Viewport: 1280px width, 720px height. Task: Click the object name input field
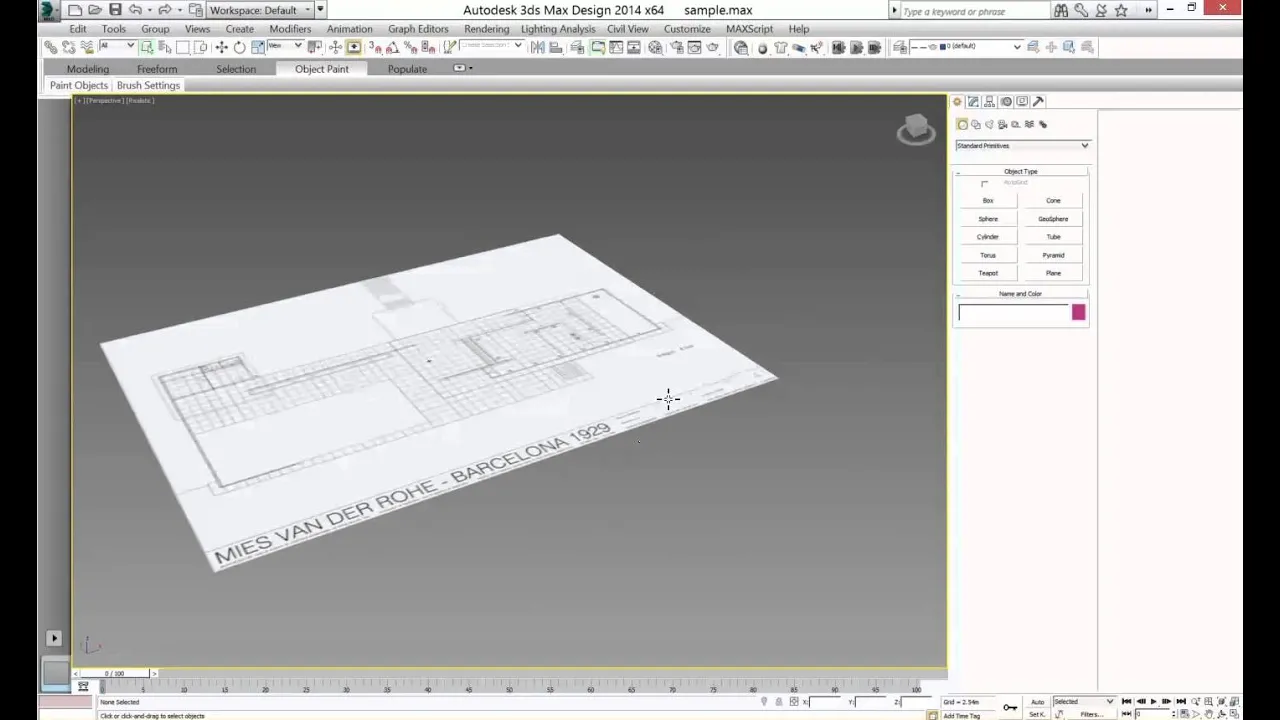coord(1014,313)
